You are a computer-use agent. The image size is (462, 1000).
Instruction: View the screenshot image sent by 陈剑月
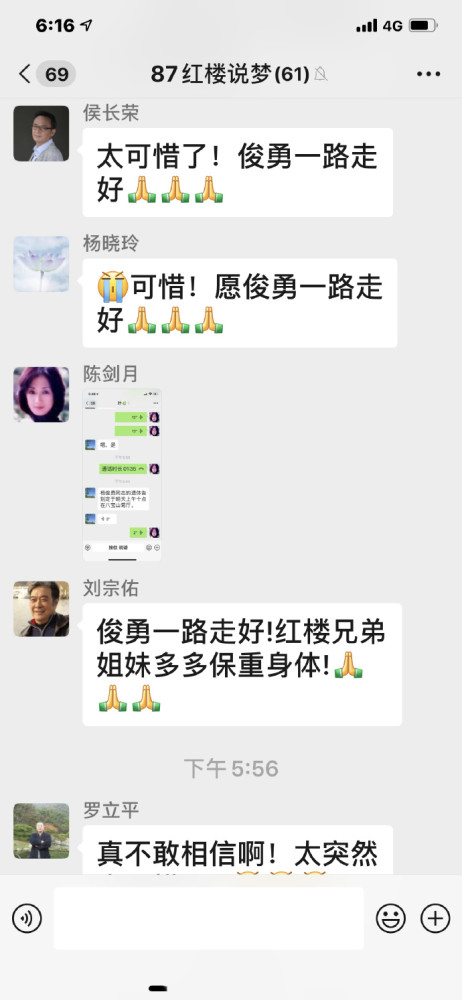click(122, 475)
